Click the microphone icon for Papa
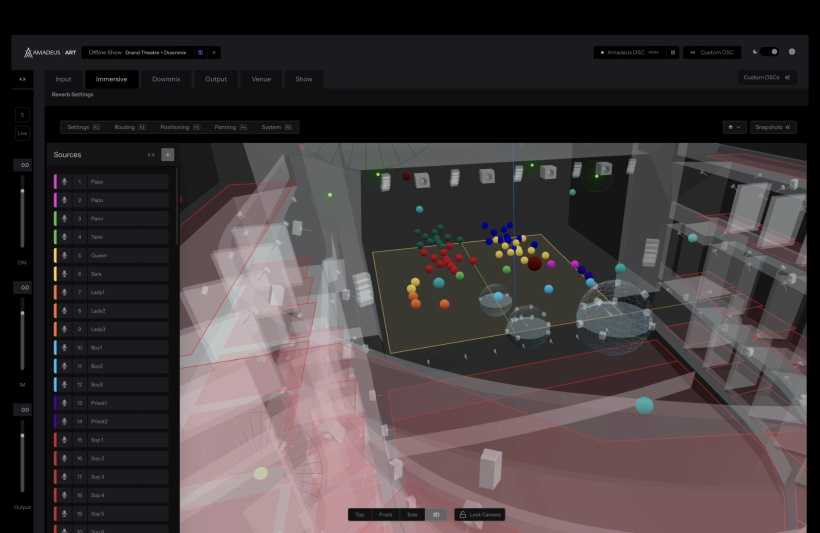 pyautogui.click(x=64, y=182)
